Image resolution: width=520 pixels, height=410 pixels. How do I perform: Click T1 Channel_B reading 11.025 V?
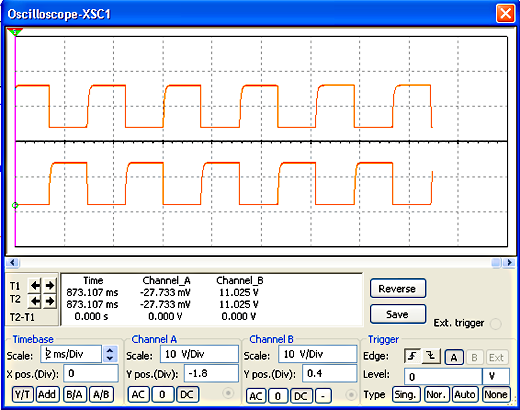[239, 293]
